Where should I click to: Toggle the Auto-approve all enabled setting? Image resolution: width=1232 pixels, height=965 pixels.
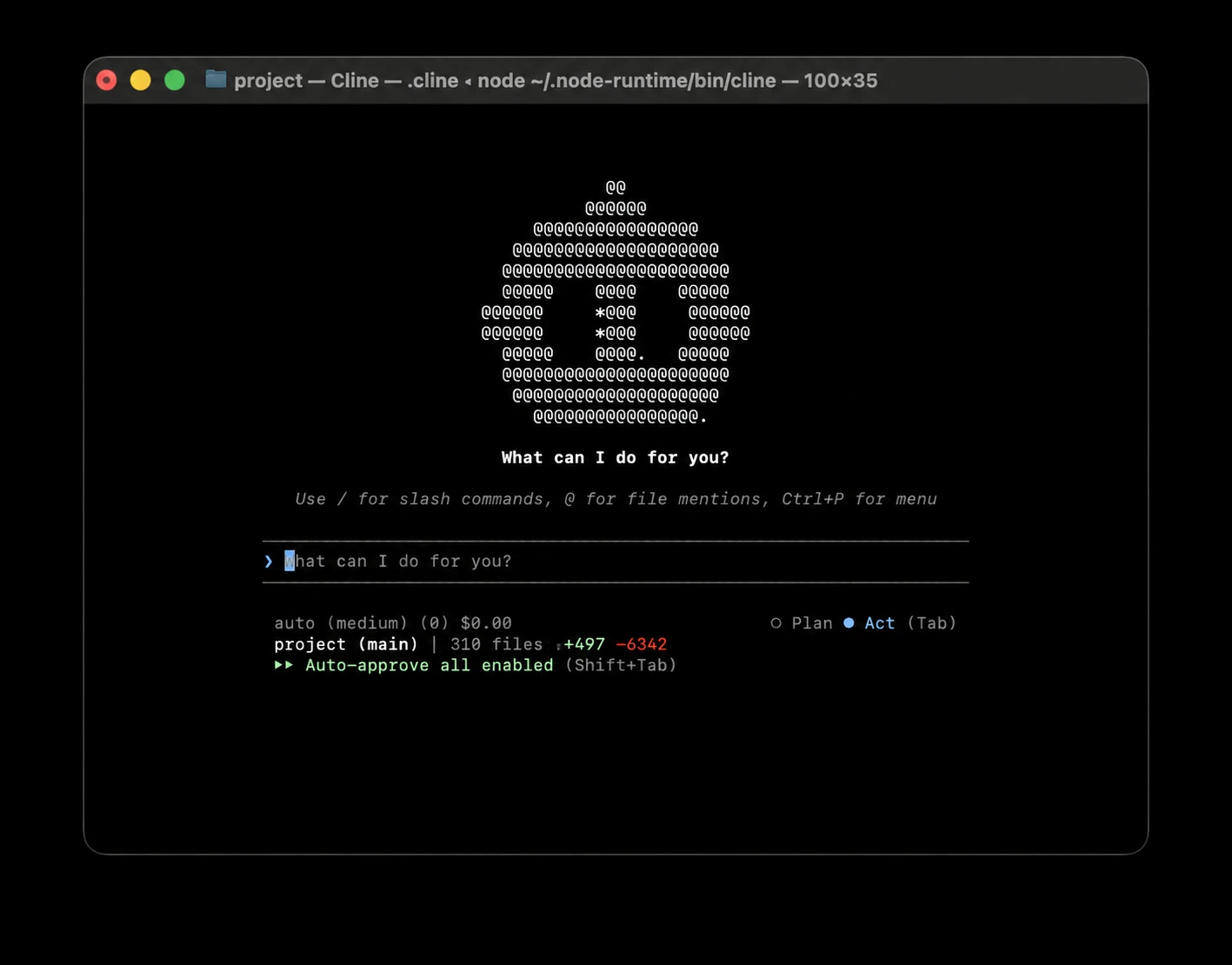429,665
